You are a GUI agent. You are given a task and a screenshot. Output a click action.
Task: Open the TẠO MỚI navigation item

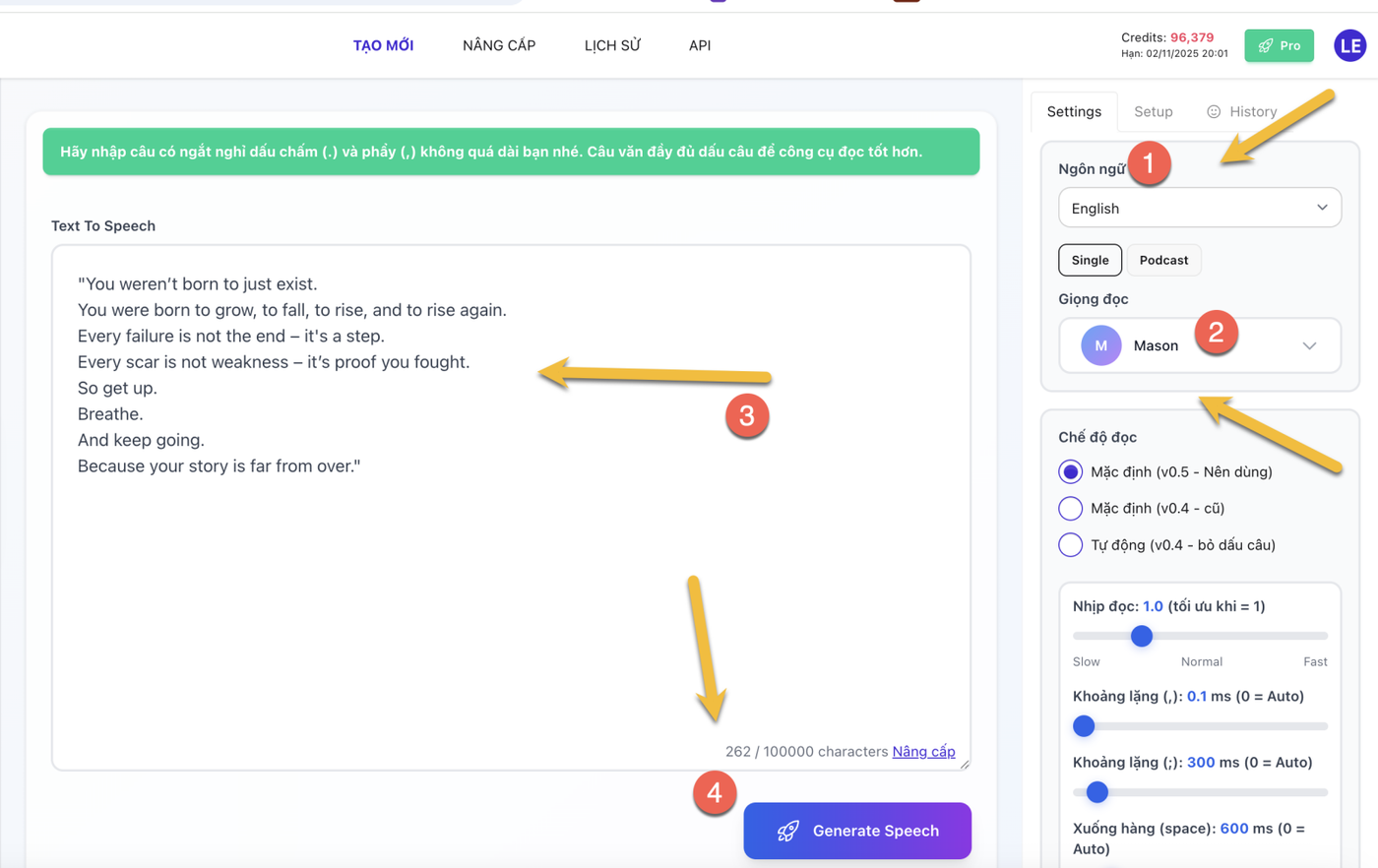tap(383, 45)
